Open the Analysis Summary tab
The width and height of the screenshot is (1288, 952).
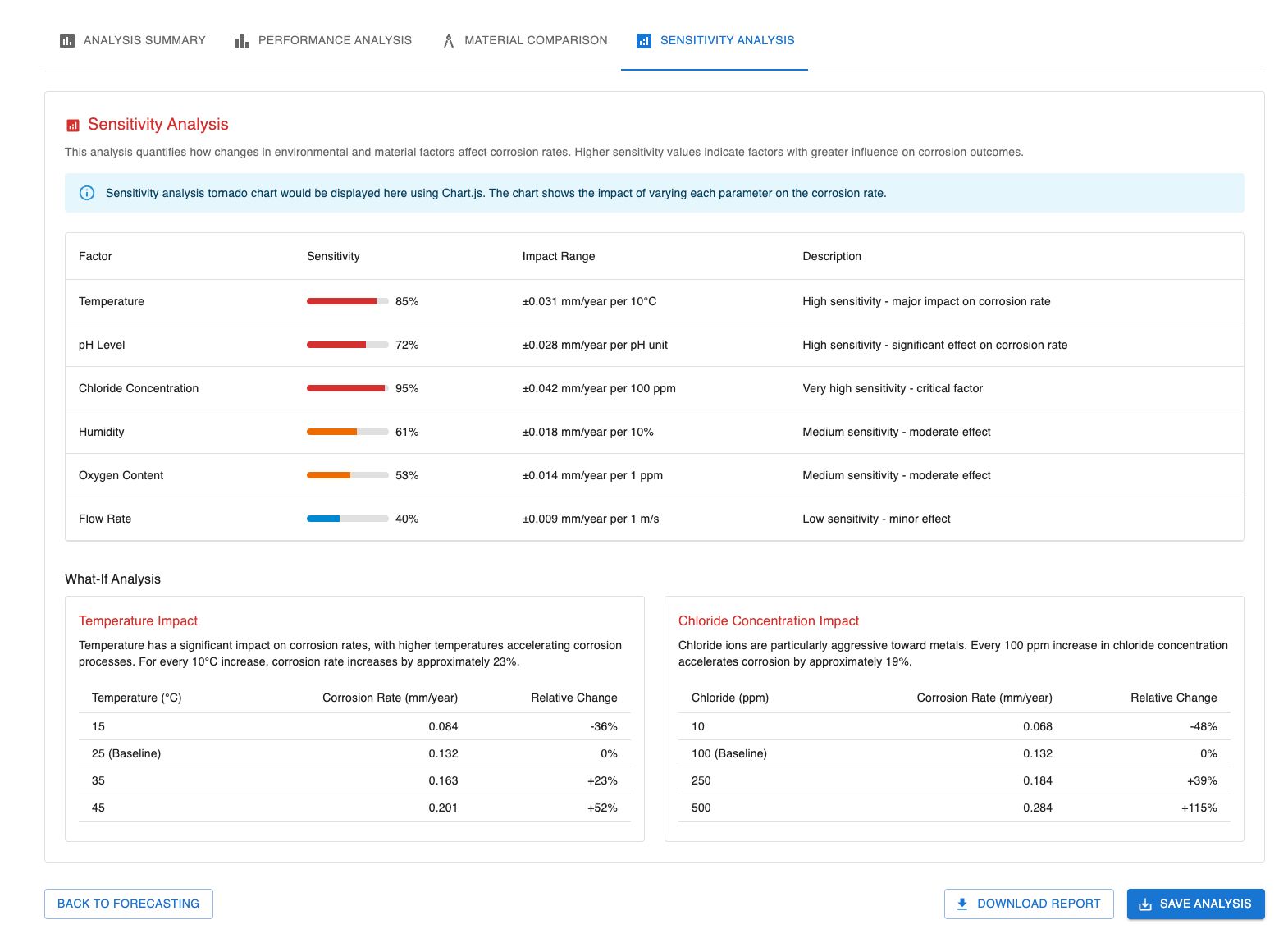133,41
